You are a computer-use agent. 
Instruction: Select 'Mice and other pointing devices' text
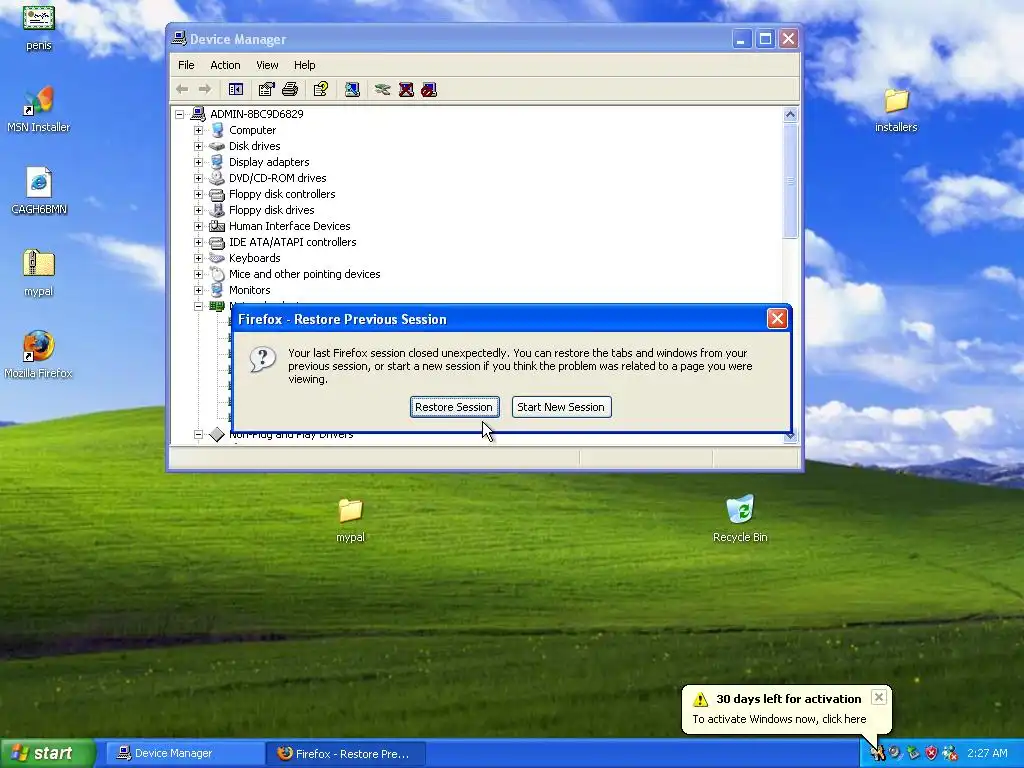click(304, 274)
